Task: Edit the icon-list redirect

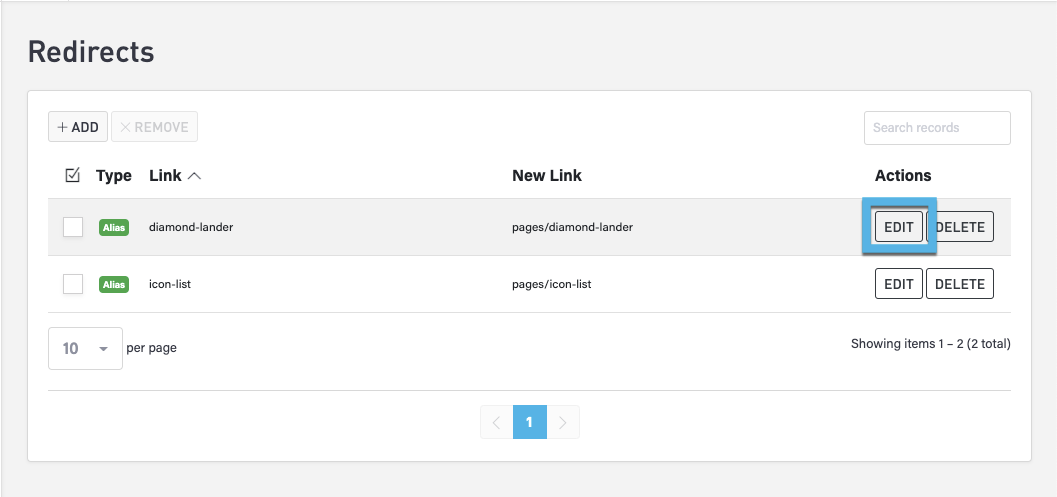Action: click(x=899, y=284)
